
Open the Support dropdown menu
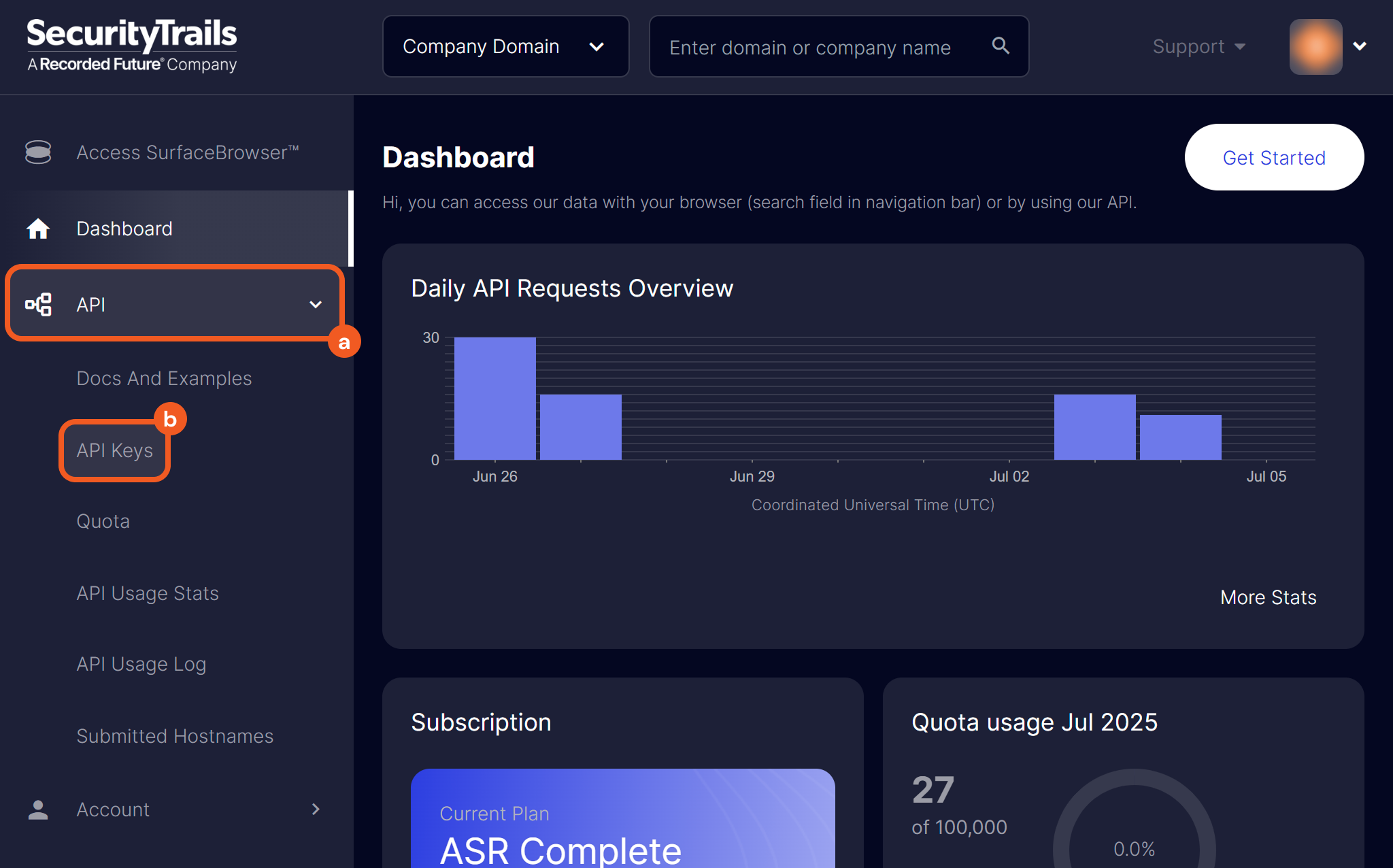coord(1198,46)
